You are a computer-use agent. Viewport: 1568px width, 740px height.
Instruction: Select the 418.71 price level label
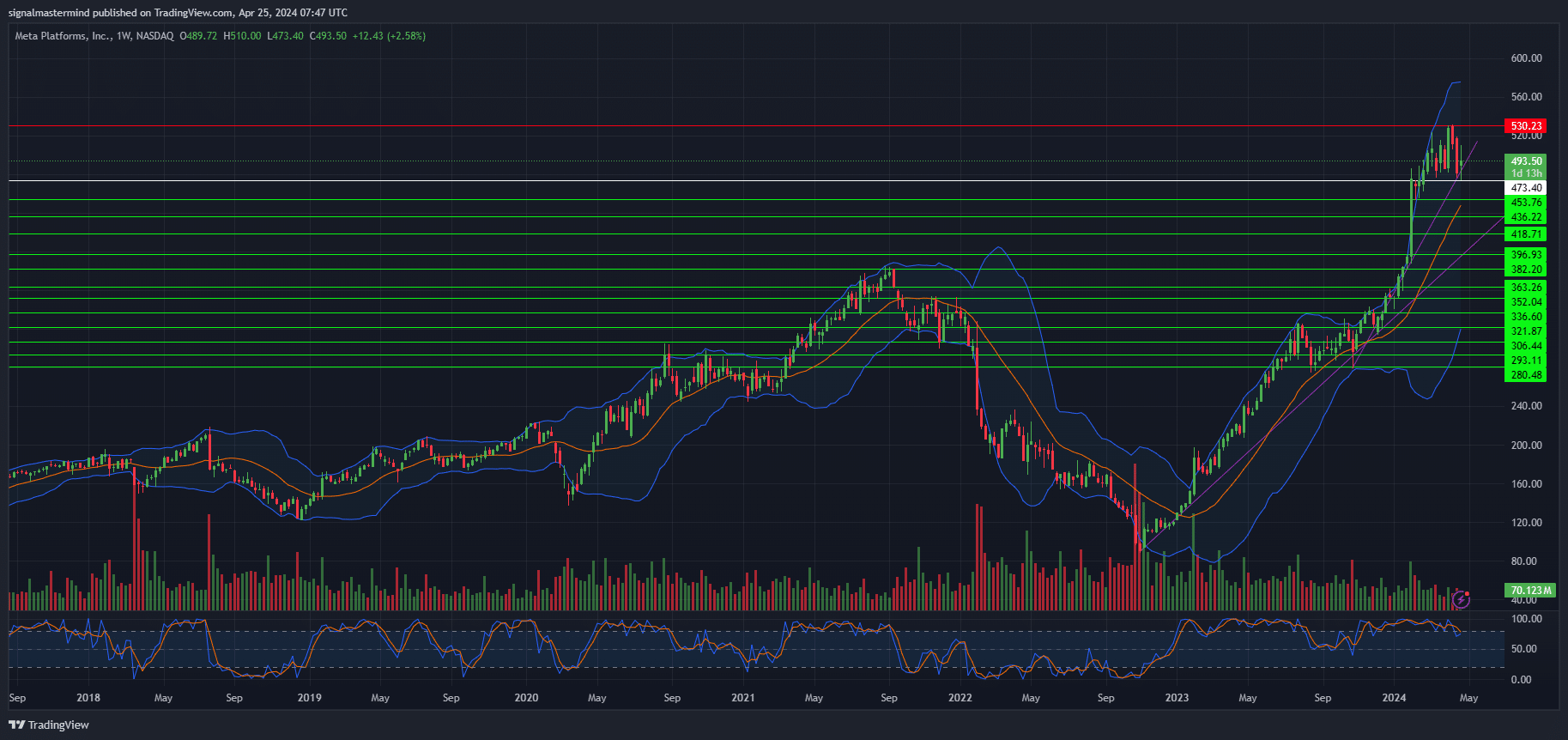[x=1526, y=234]
